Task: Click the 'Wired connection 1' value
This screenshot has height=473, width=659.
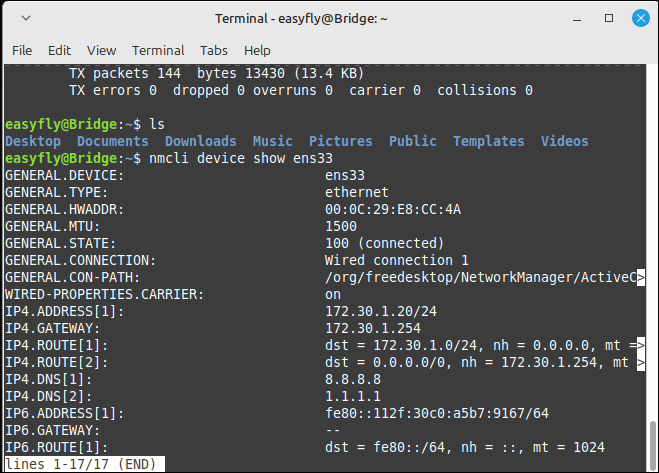Action: click(x=396, y=261)
